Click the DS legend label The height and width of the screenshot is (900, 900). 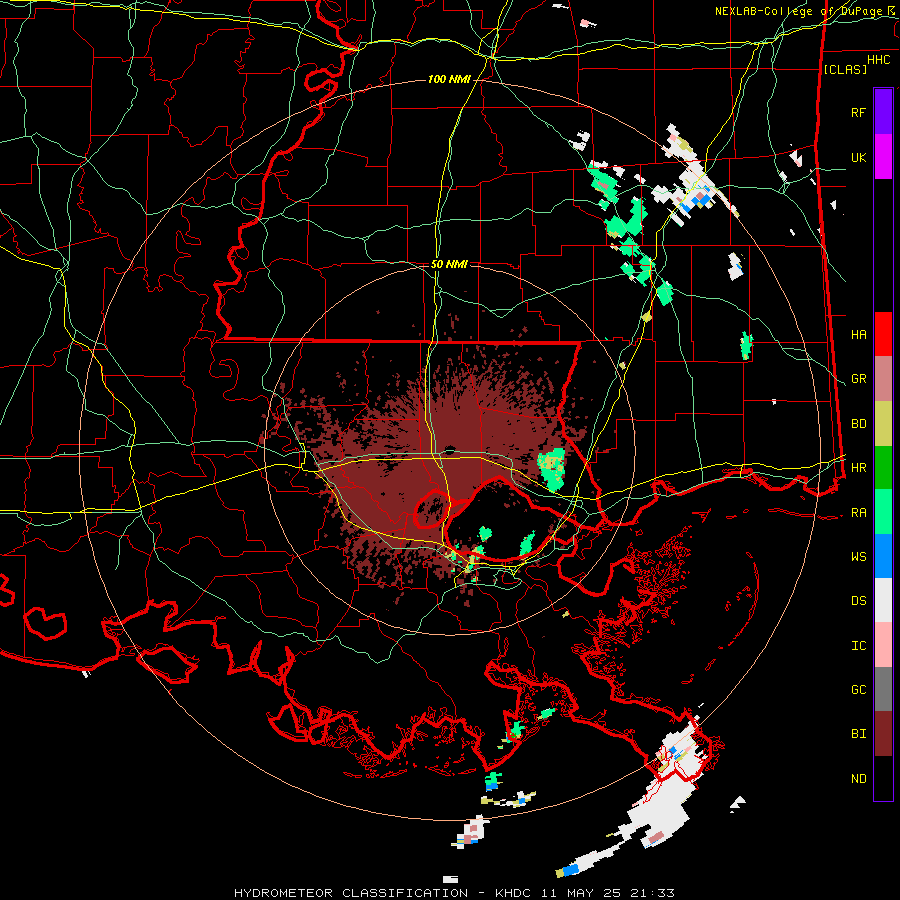tap(858, 600)
